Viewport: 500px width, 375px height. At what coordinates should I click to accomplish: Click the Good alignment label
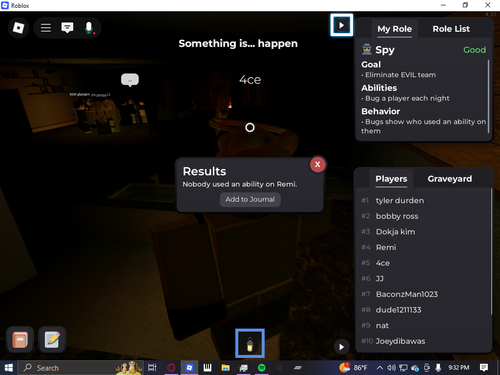475,50
